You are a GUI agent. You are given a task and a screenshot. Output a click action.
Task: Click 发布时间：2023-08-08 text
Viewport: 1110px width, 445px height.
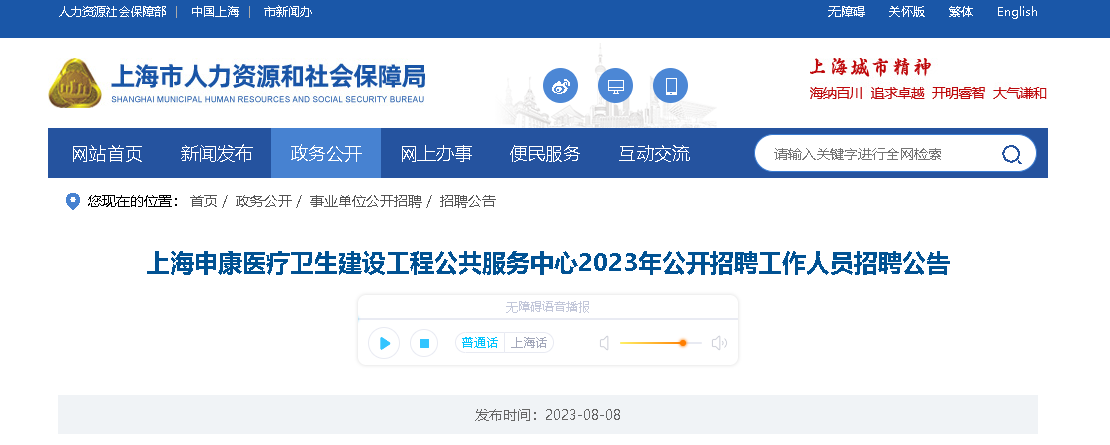pos(548,415)
